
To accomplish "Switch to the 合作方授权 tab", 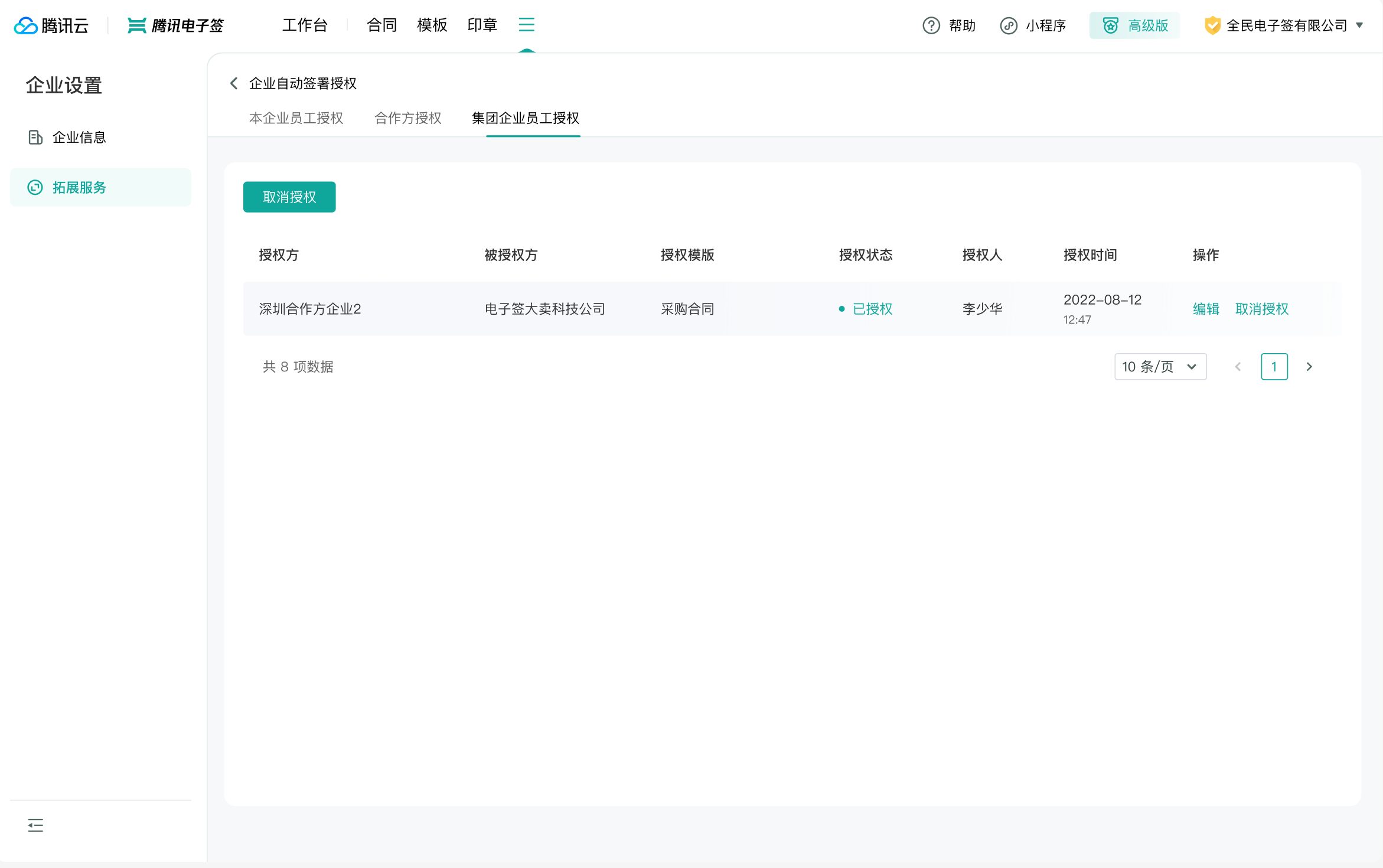I will tap(407, 118).
